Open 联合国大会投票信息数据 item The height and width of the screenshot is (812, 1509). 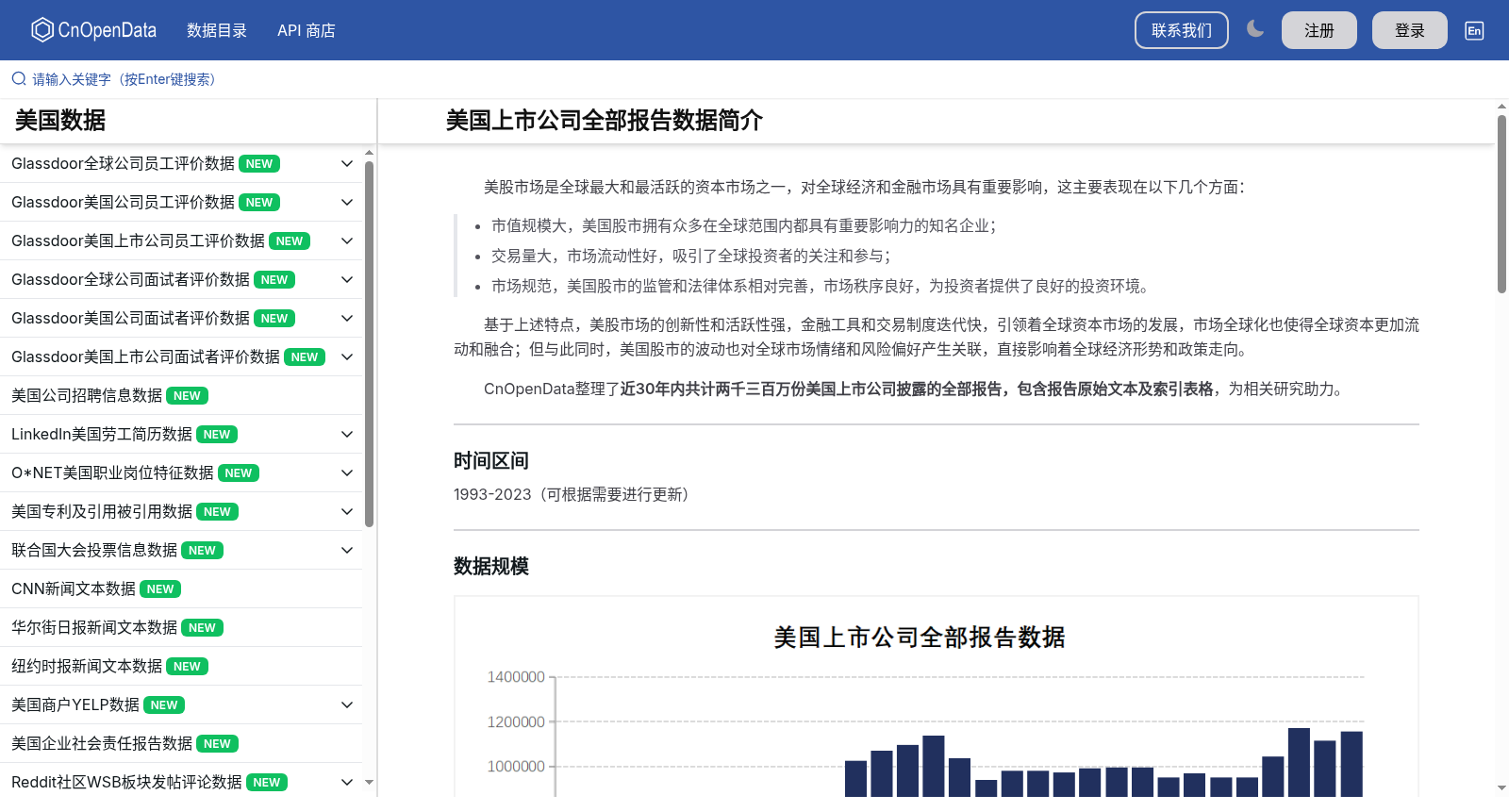94,551
